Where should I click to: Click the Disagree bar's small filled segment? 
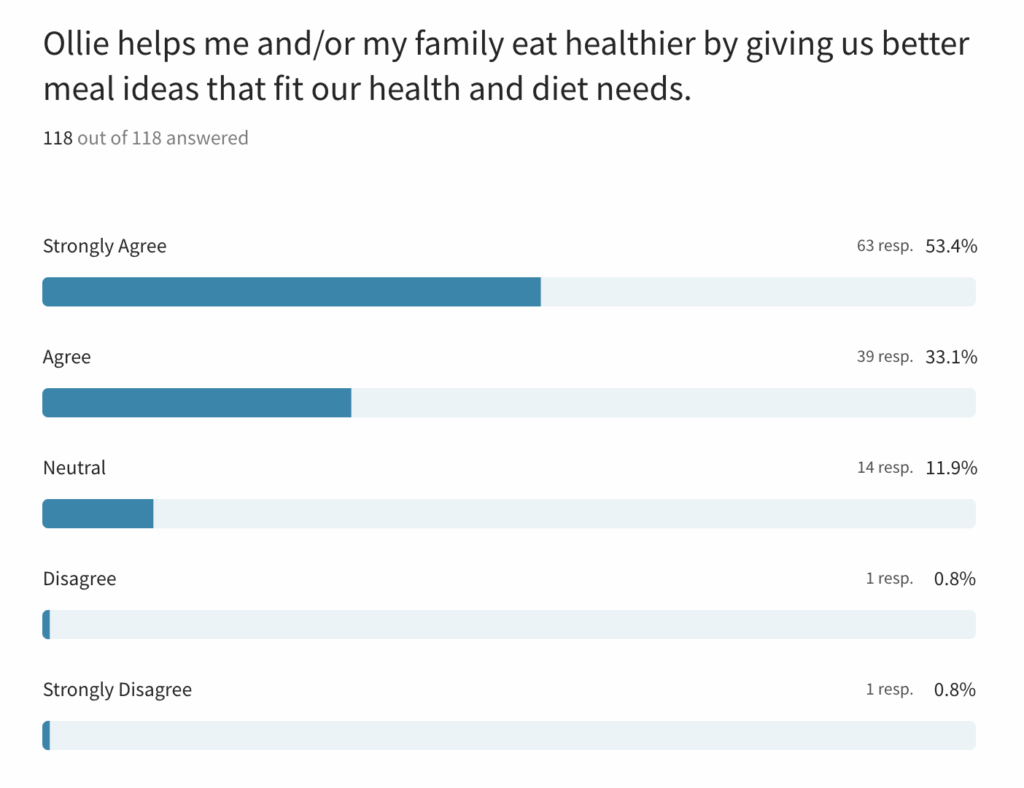pos(46,625)
